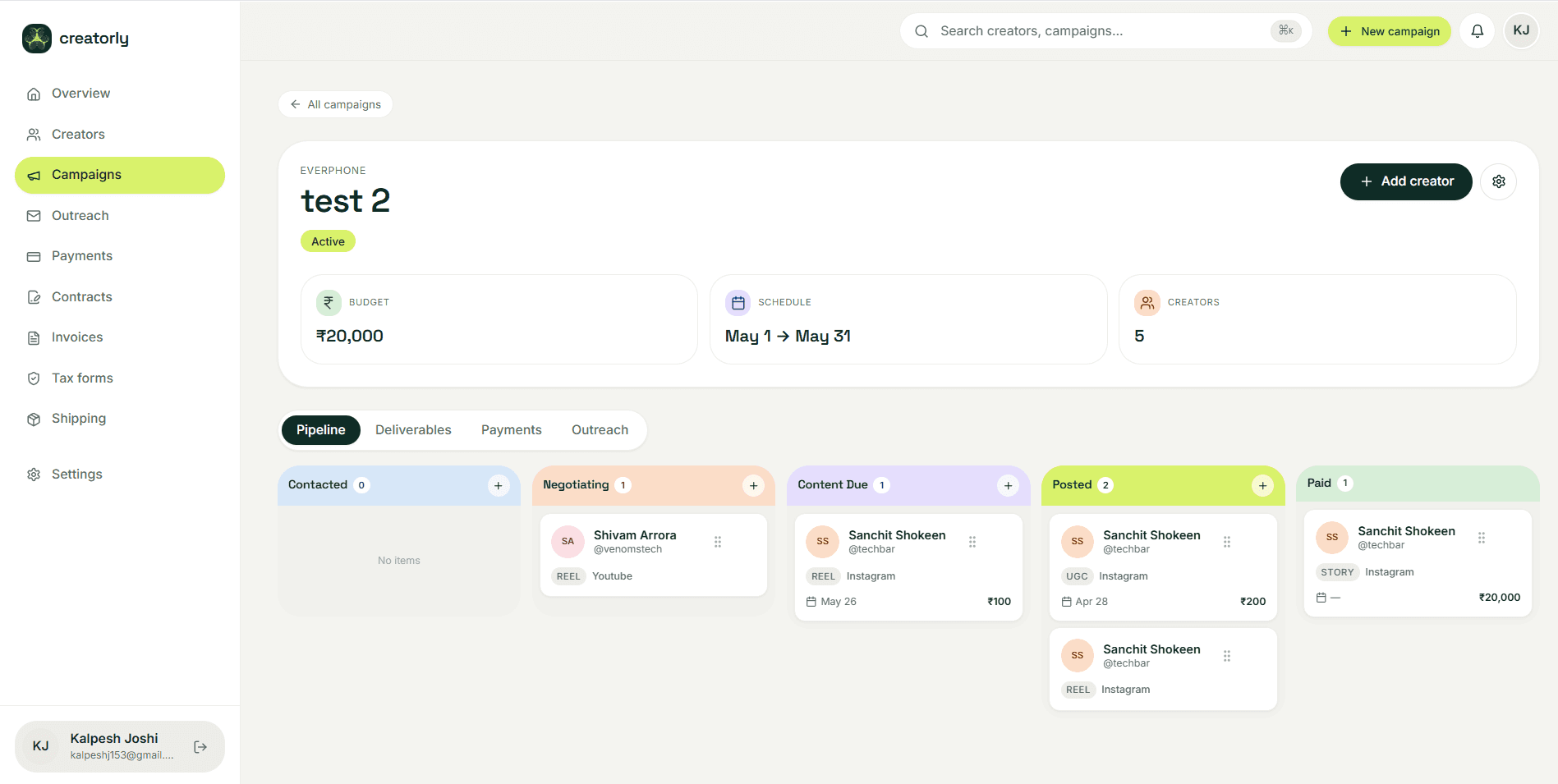Open notifications bell icon
The width and height of the screenshot is (1558, 784).
tap(1477, 31)
